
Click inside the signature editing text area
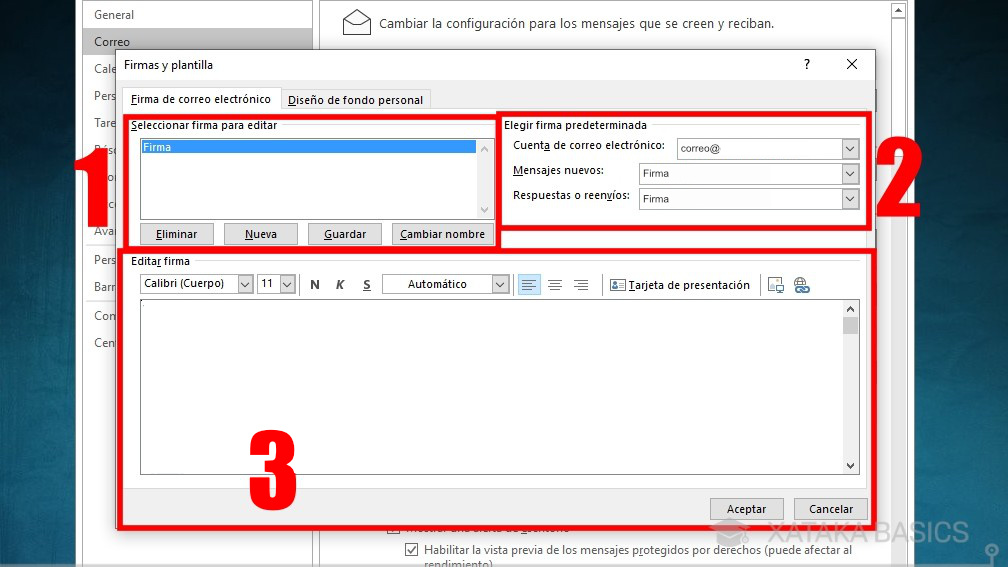click(492, 387)
